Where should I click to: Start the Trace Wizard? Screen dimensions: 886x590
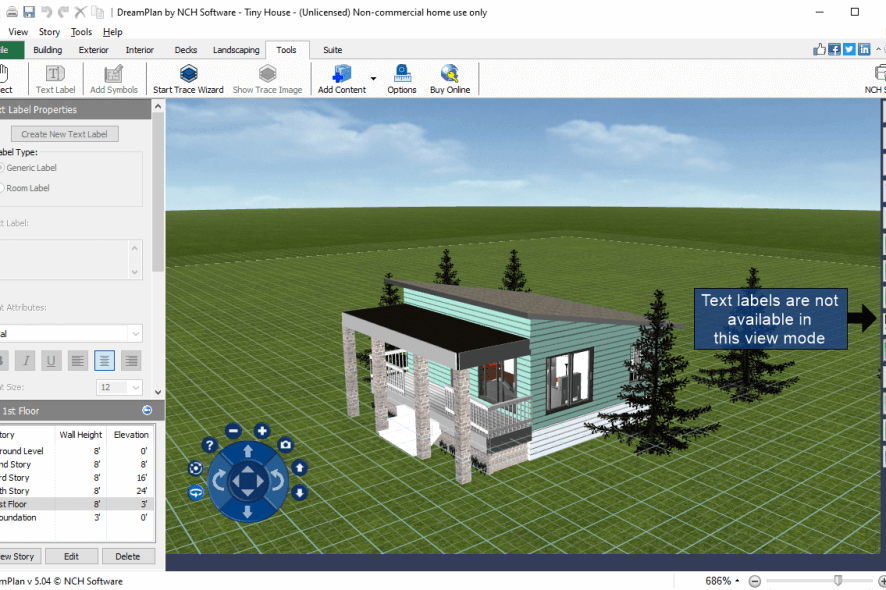188,79
